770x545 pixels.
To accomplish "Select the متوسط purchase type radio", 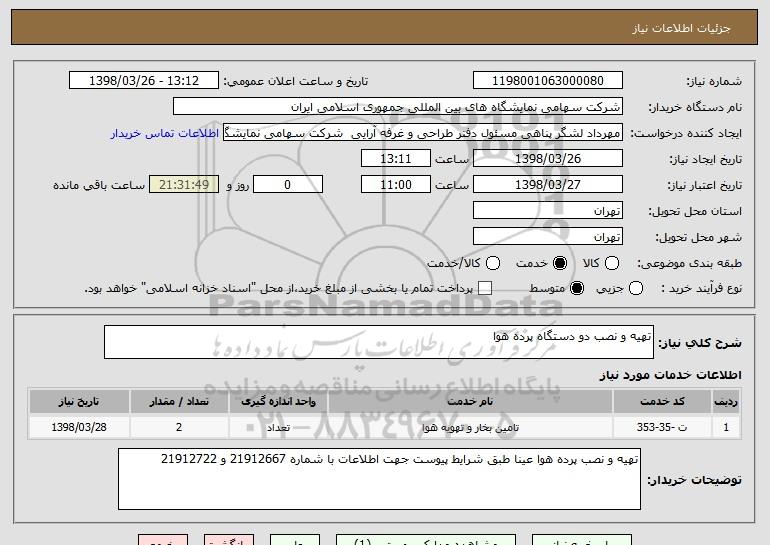I will tap(577, 288).
